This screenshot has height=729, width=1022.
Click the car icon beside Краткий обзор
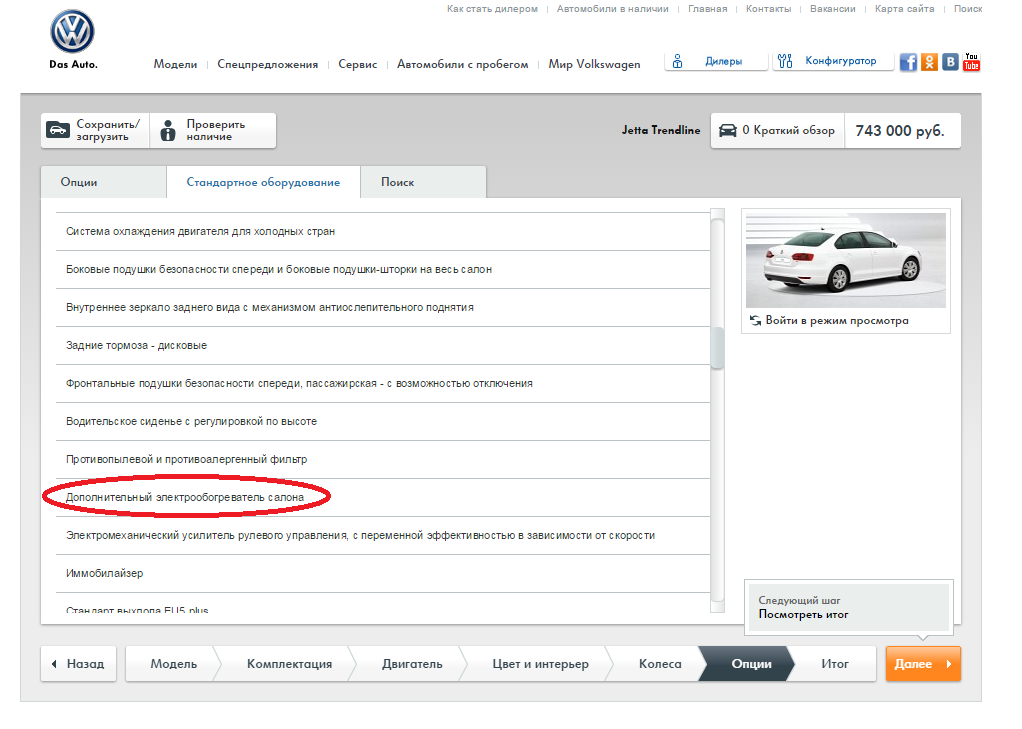pos(727,130)
